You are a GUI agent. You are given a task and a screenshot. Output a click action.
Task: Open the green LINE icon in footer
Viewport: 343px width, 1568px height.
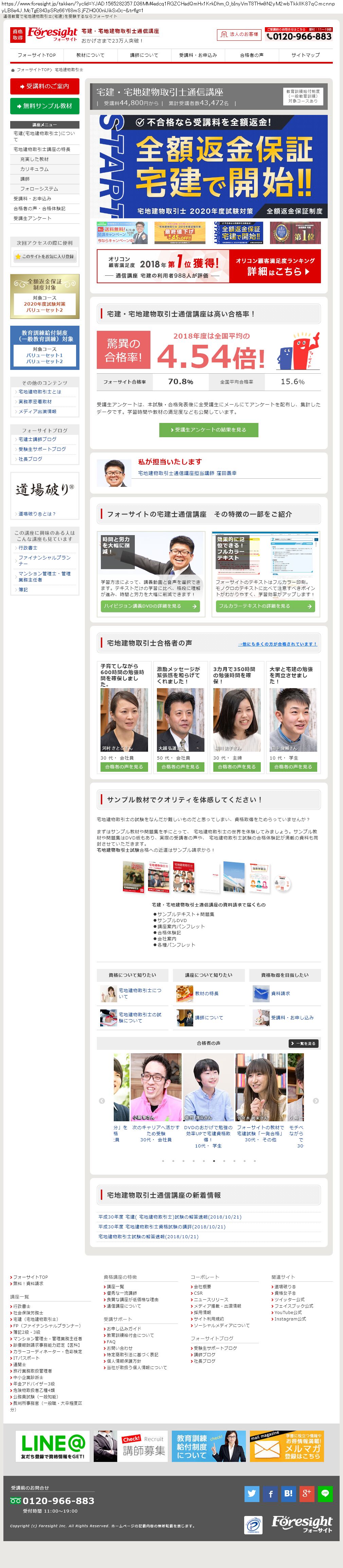coord(325,1493)
